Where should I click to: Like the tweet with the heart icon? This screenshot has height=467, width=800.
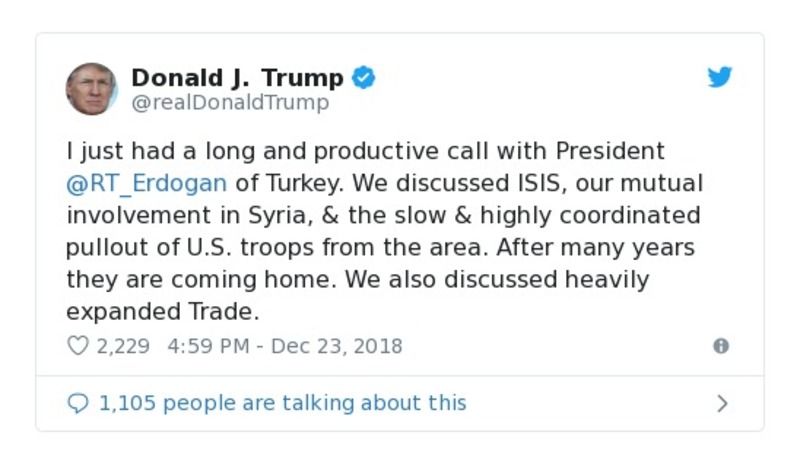click(x=77, y=346)
